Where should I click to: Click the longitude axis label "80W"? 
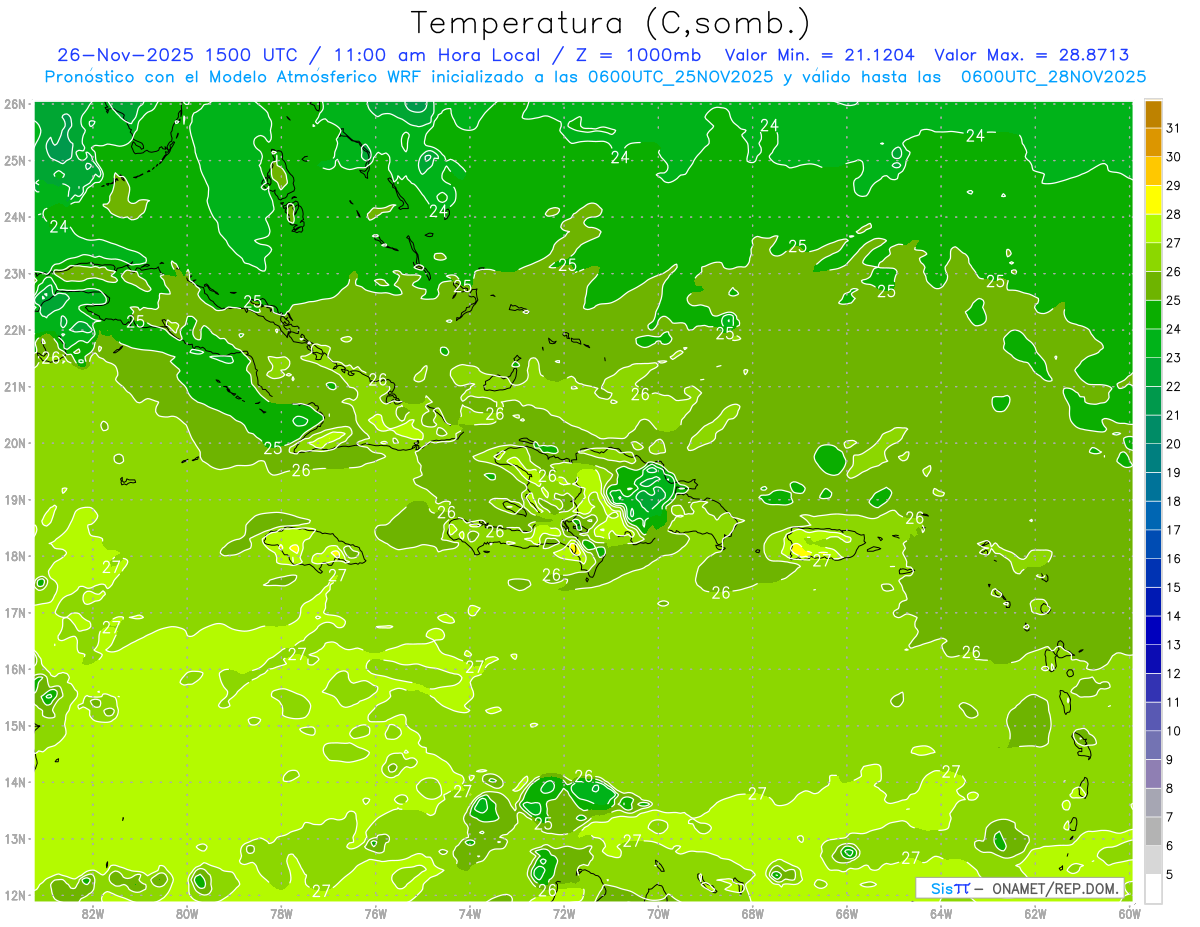click(187, 913)
